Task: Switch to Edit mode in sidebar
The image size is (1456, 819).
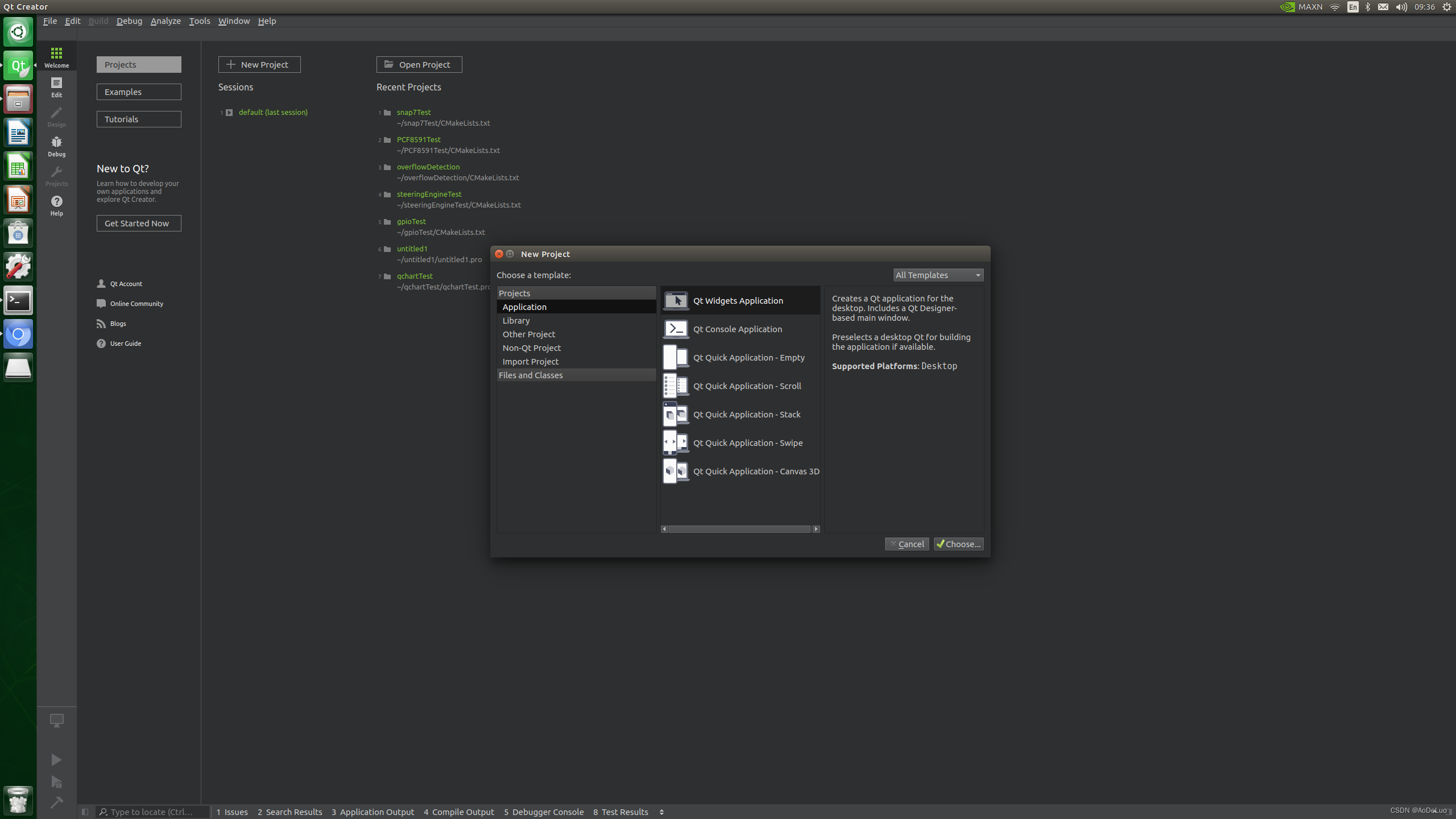Action: (56, 88)
